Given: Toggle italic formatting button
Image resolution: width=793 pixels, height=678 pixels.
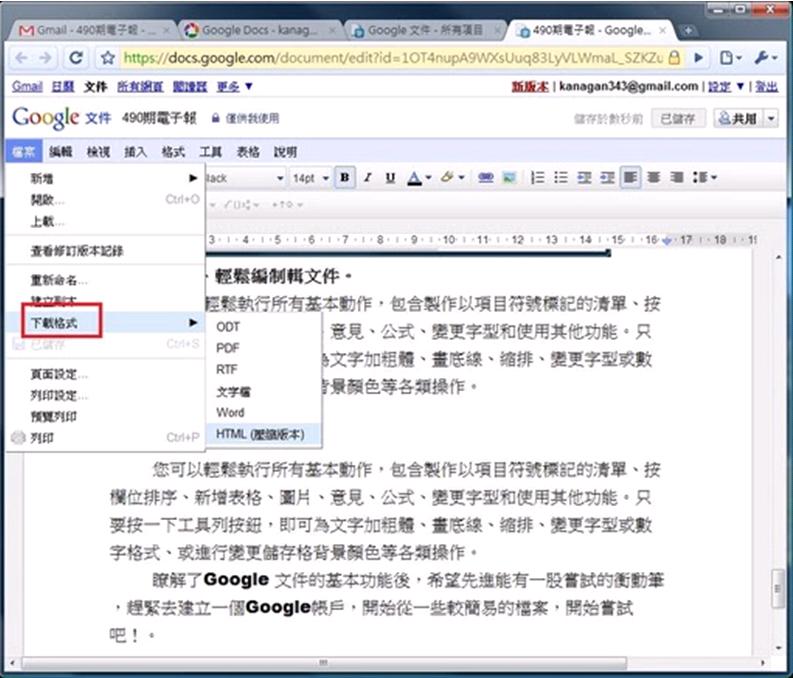Looking at the screenshot, I should 368,177.
